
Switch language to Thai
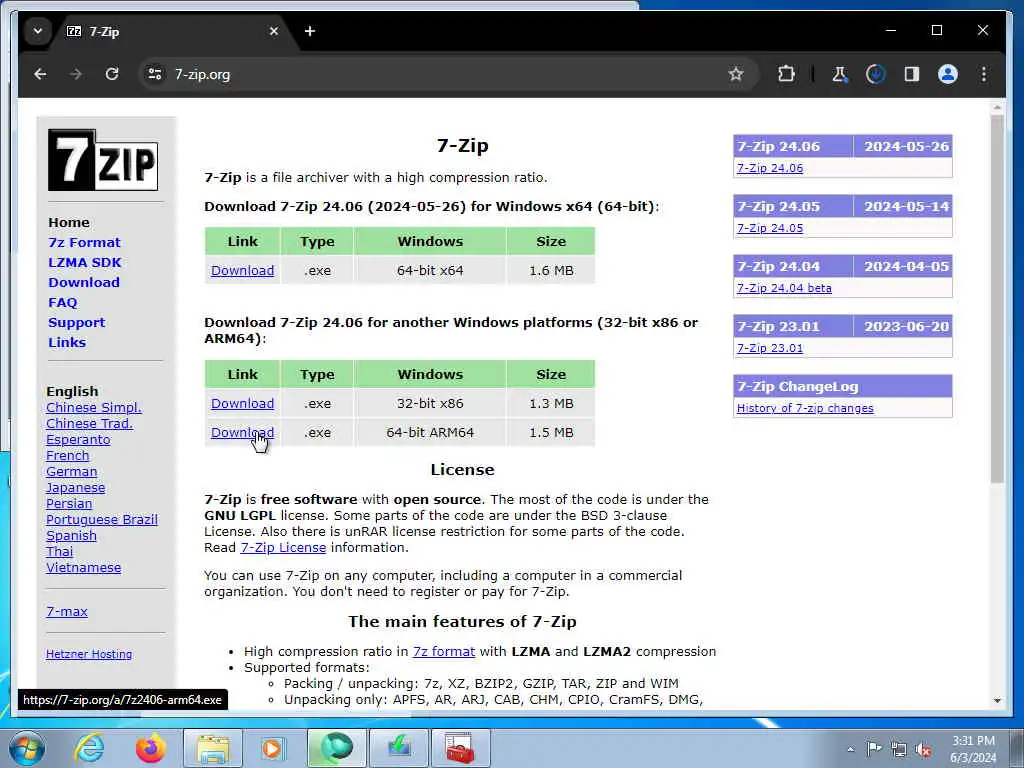click(x=59, y=552)
